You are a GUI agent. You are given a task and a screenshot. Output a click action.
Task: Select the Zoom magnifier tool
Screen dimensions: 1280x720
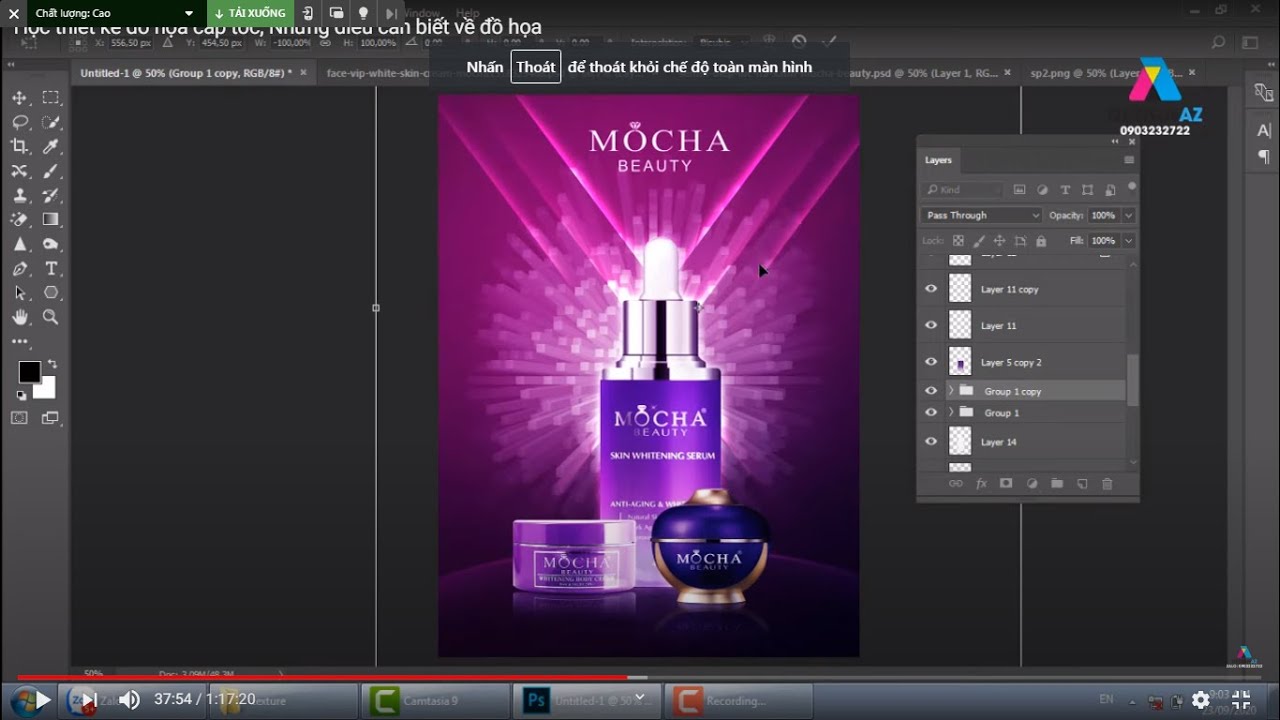51,317
